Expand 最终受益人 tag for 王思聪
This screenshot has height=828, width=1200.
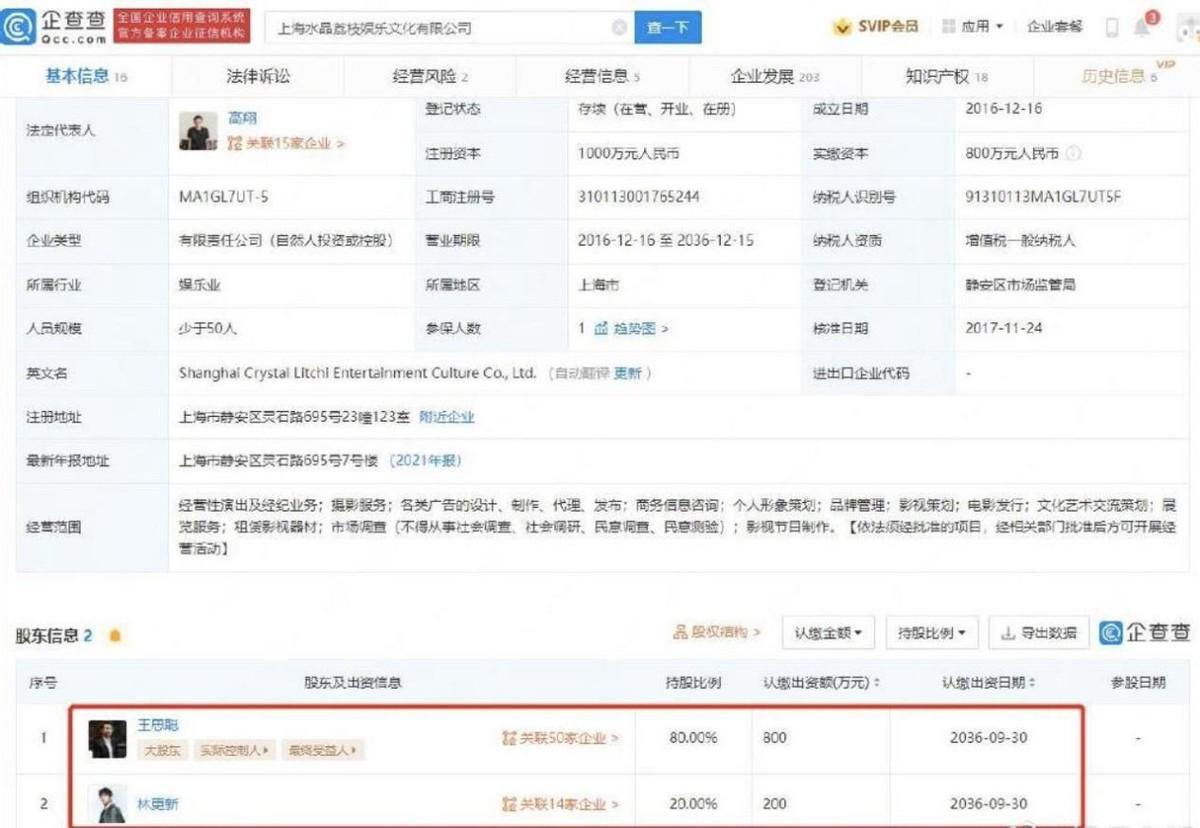323,749
